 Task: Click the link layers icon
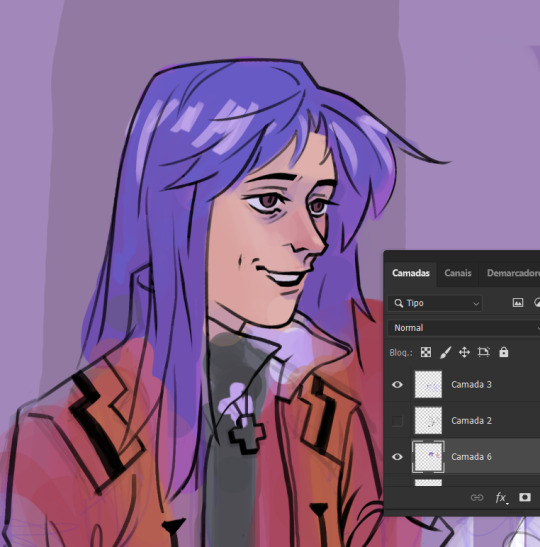coord(477,497)
